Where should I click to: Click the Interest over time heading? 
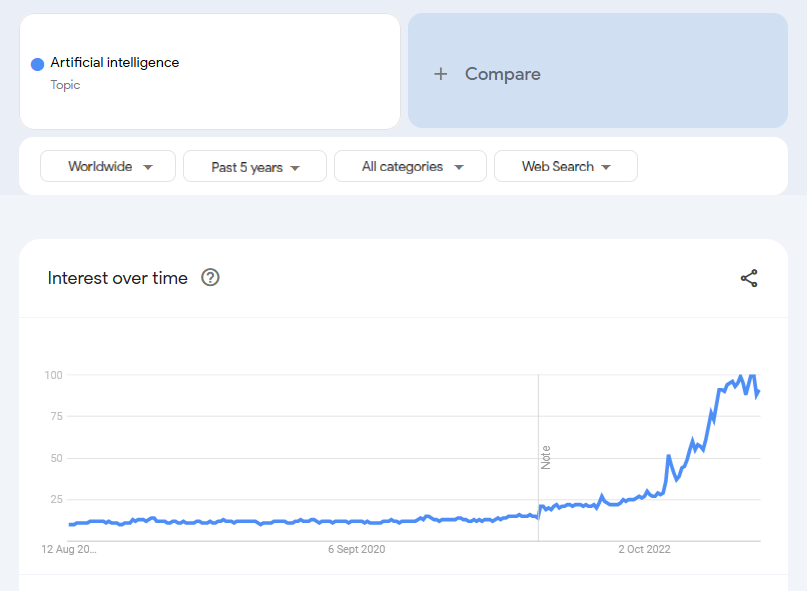(118, 278)
